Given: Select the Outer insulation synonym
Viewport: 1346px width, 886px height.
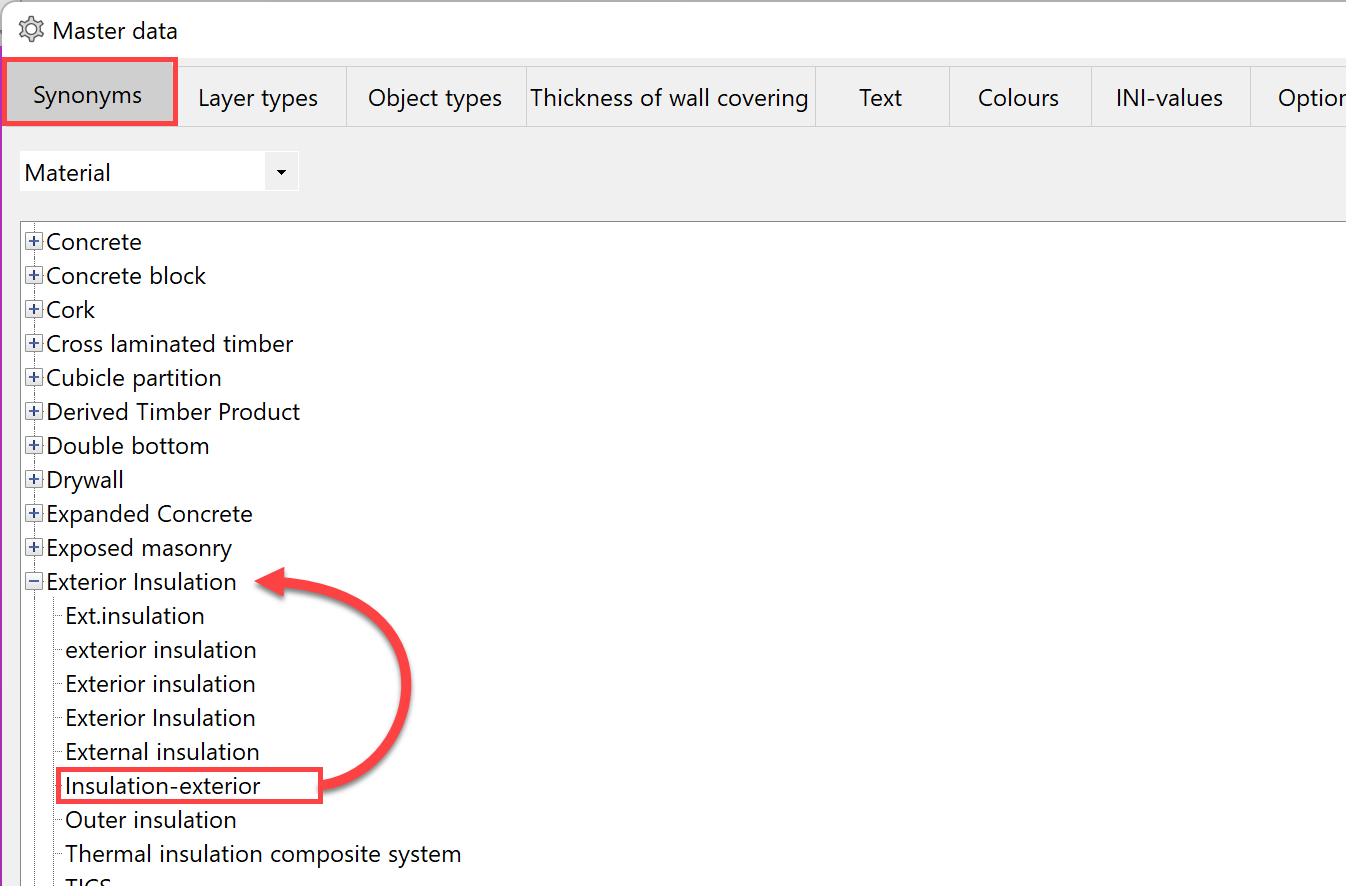Looking at the screenshot, I should point(151,820).
